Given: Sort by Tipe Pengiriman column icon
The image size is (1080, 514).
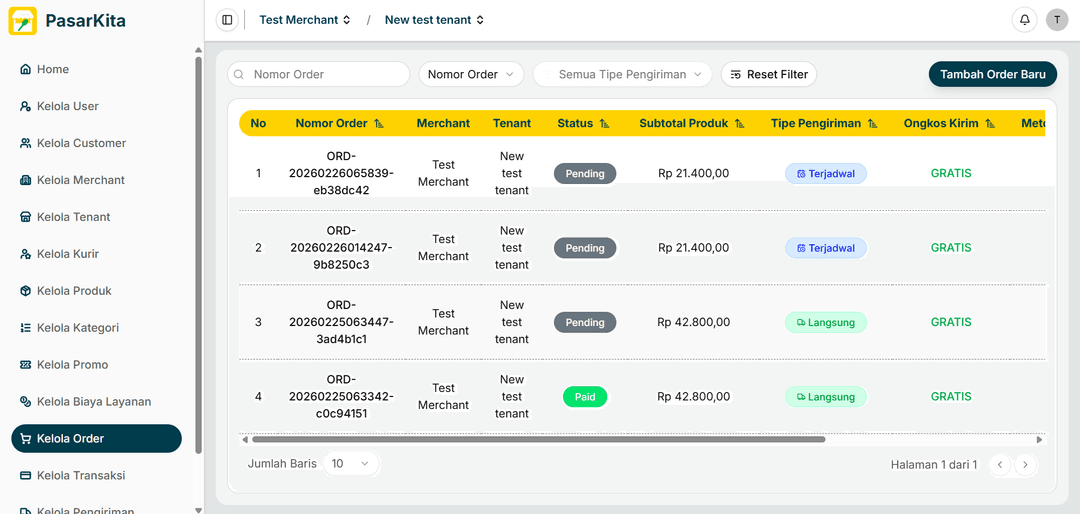Looking at the screenshot, I should point(873,124).
